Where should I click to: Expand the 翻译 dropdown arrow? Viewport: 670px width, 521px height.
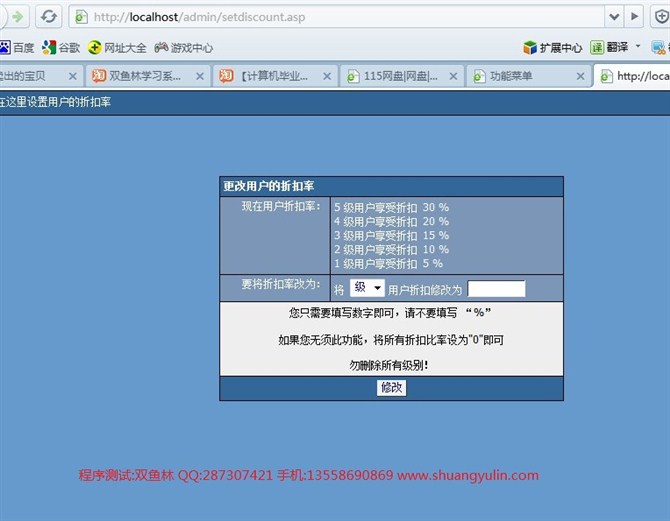pyautogui.click(x=638, y=46)
